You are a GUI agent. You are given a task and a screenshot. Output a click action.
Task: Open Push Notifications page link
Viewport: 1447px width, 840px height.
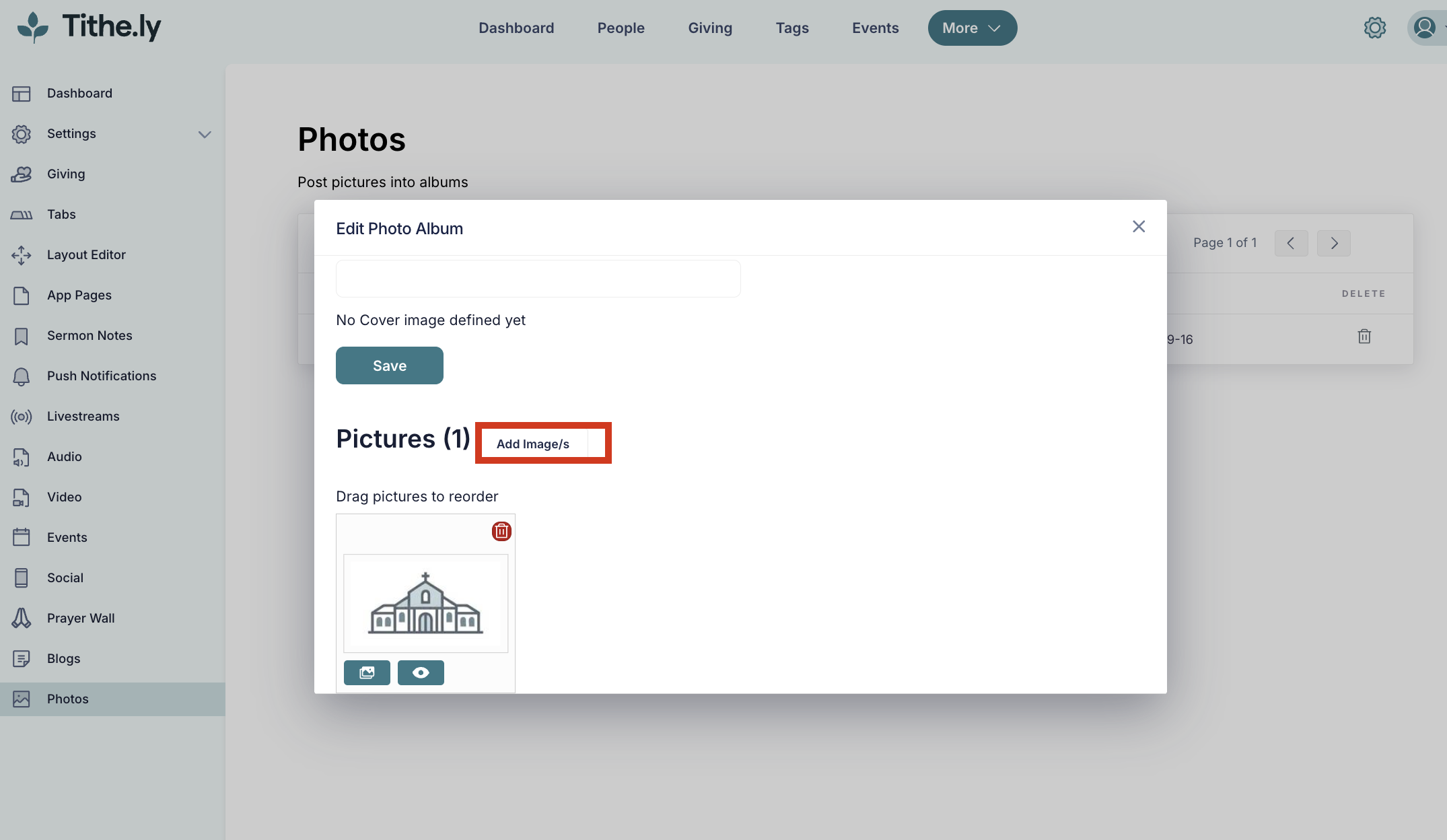tap(102, 376)
